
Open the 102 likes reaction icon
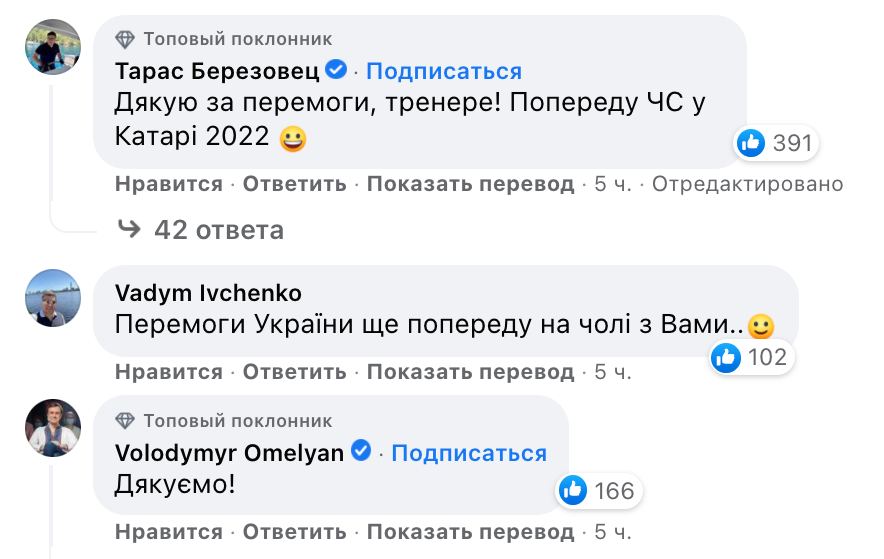(726, 357)
